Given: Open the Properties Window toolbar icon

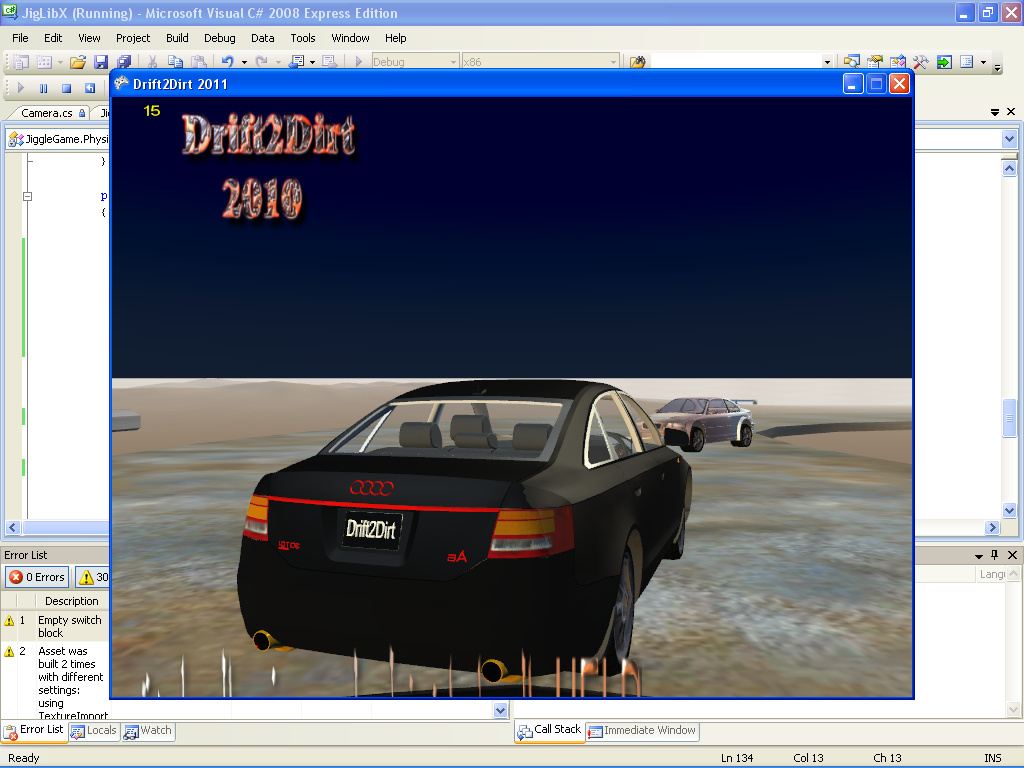Looking at the screenshot, I should coord(874,62).
